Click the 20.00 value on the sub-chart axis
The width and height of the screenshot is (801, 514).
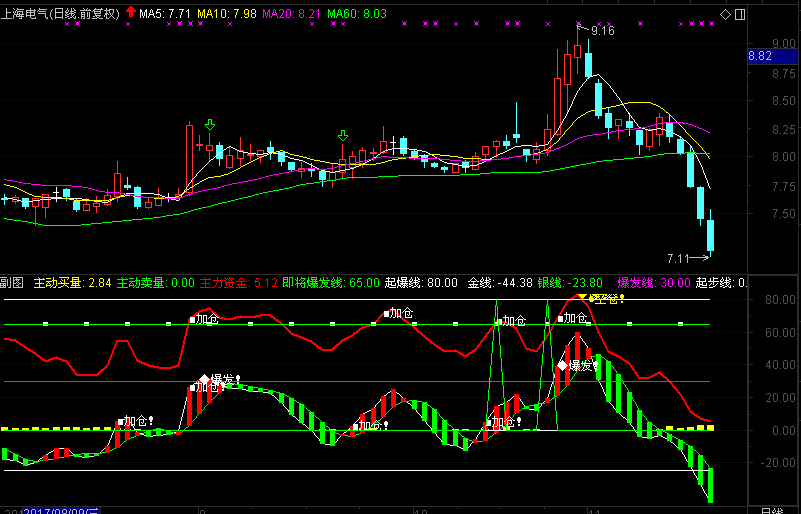(780, 398)
